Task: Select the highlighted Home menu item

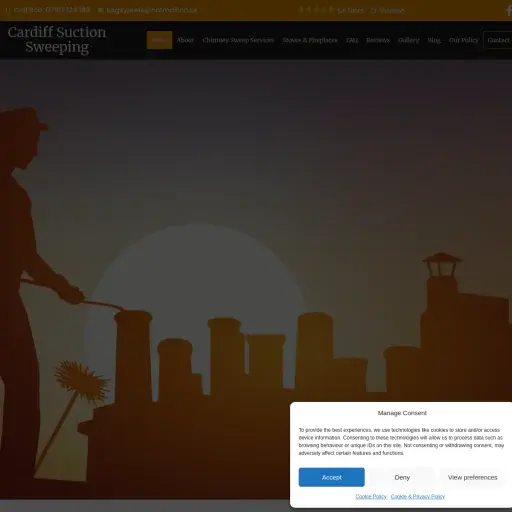Action: point(159,40)
